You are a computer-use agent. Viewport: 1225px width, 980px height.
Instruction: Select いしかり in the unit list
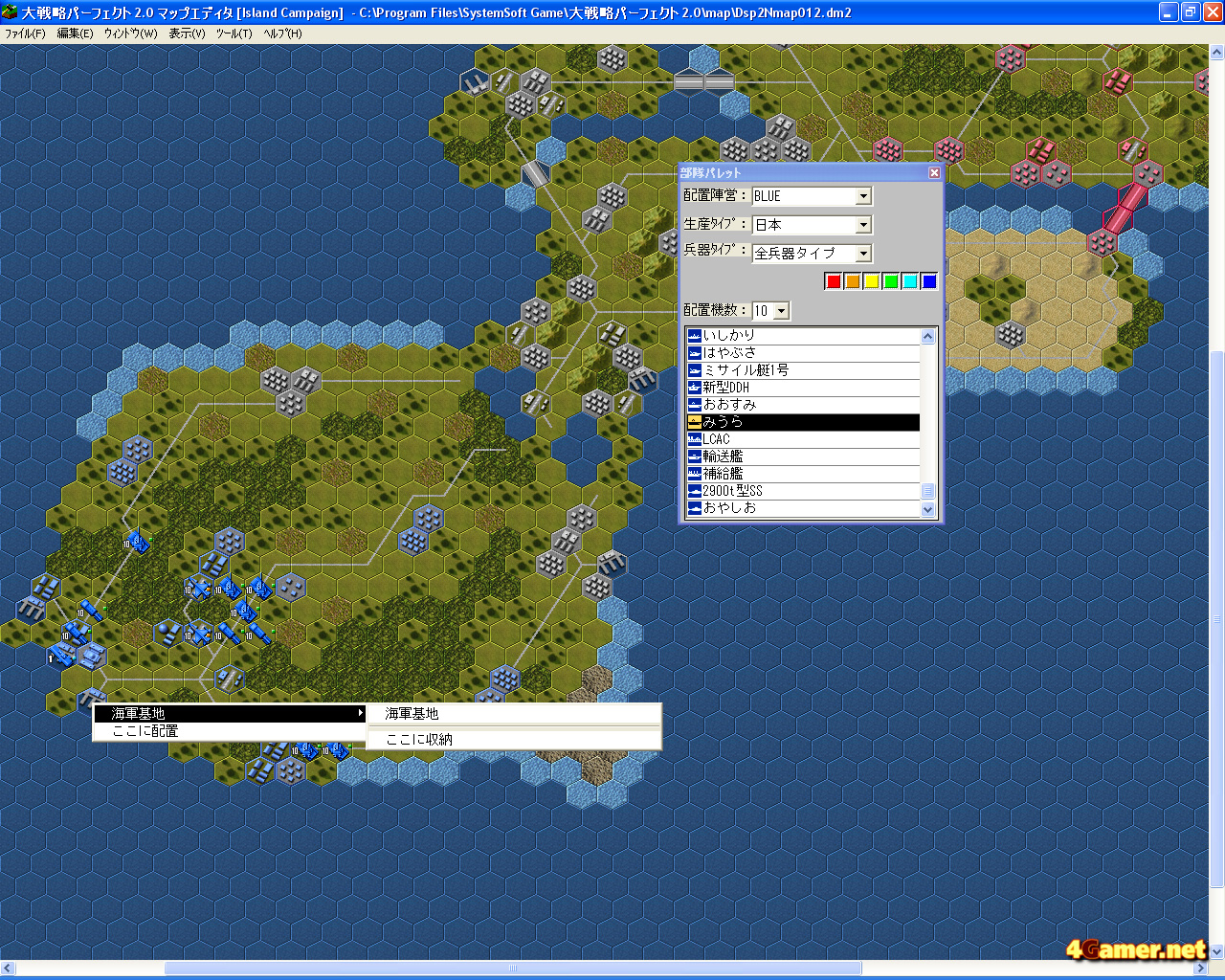pyautogui.click(x=803, y=336)
